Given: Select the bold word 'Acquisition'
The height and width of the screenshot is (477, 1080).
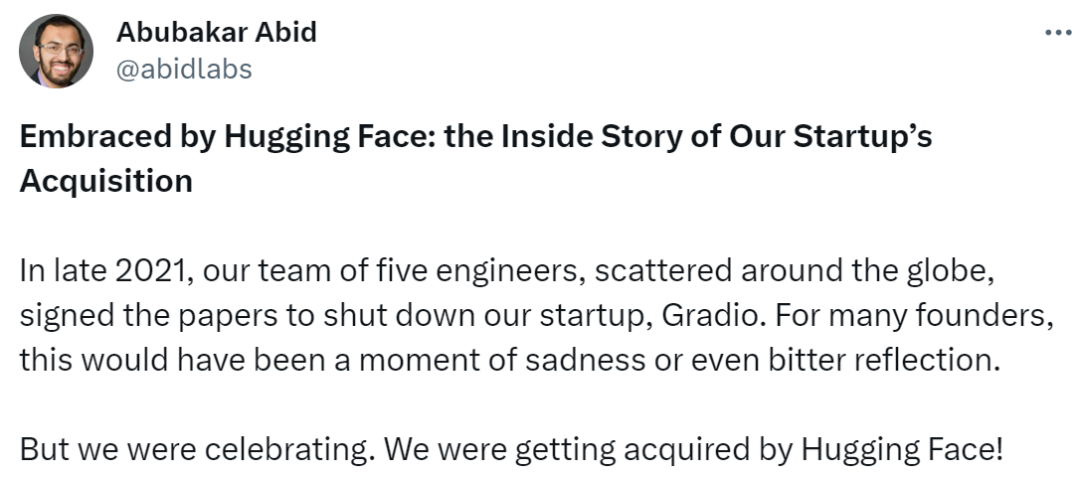Looking at the screenshot, I should coord(106,181).
